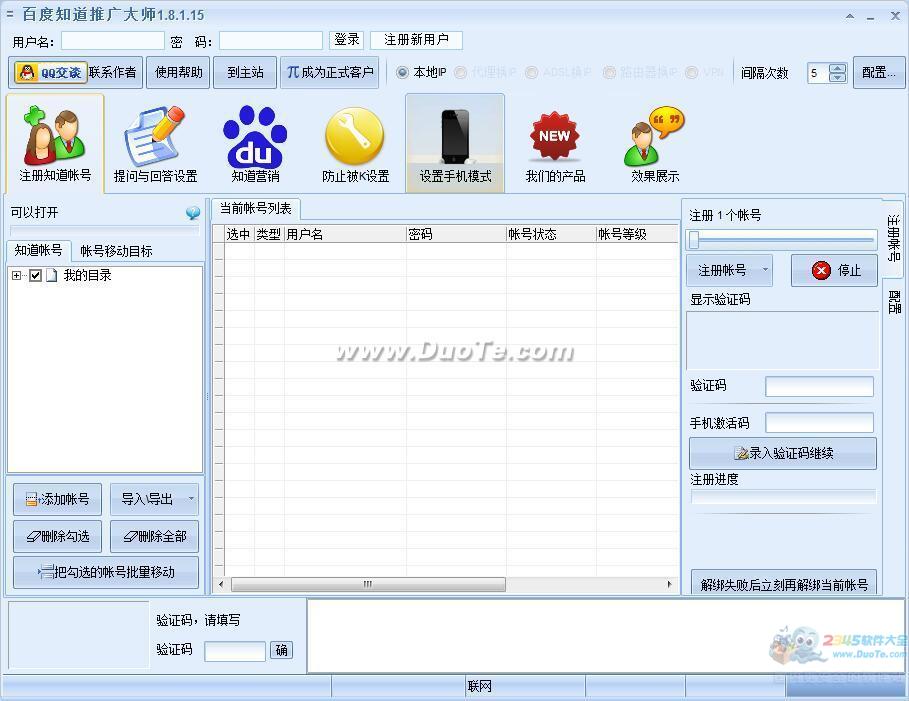
Task: Sort by 用户名 column header
Action: (345, 234)
